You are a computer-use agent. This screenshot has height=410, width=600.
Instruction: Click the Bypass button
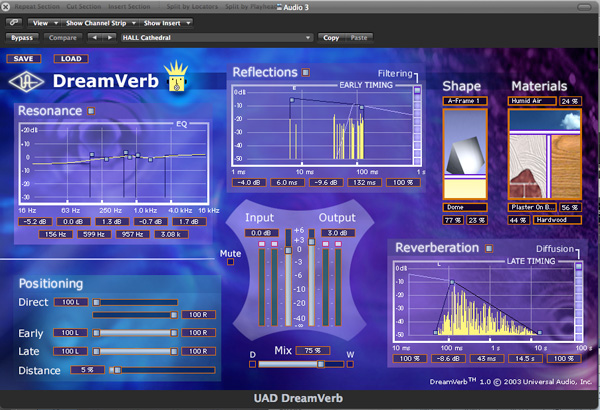[22, 38]
